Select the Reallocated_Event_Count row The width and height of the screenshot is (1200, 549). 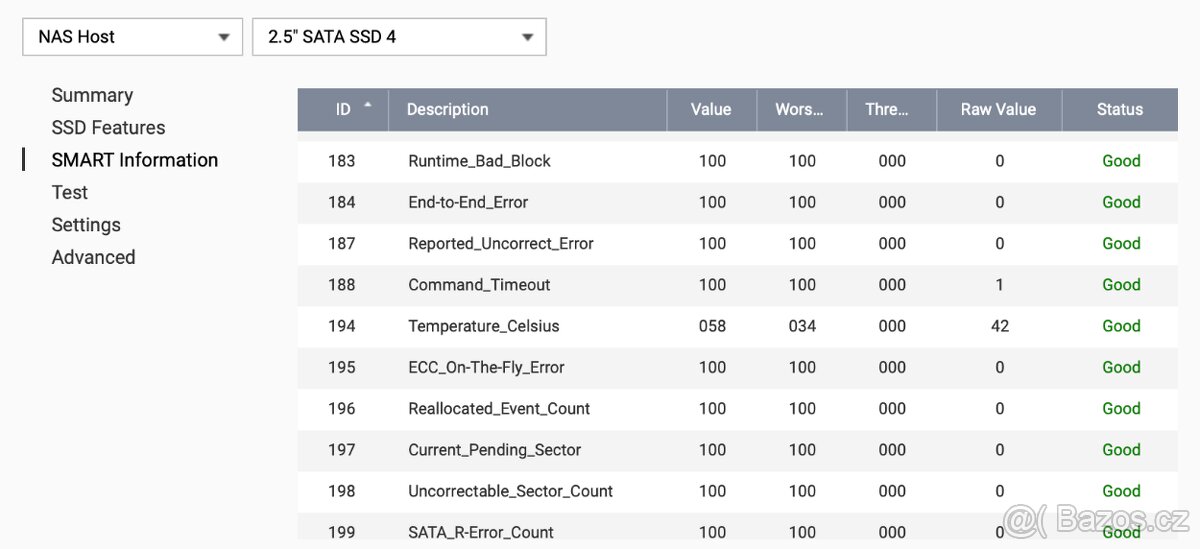click(x=499, y=409)
